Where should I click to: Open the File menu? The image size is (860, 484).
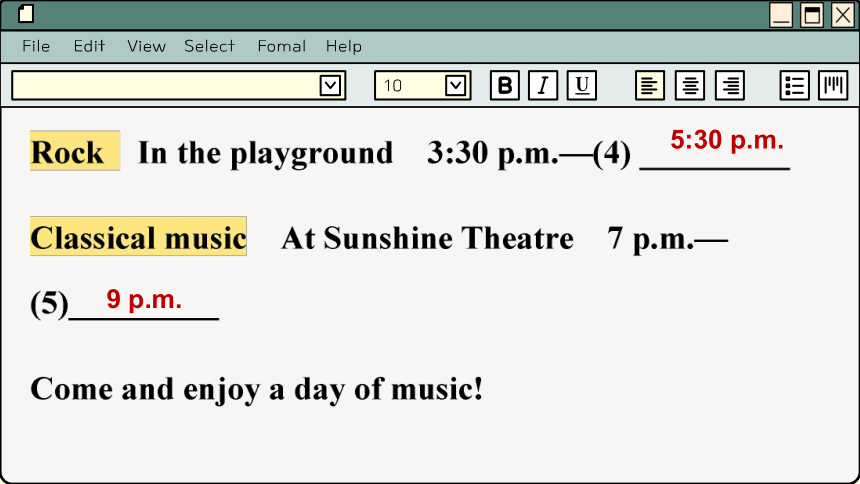36,46
